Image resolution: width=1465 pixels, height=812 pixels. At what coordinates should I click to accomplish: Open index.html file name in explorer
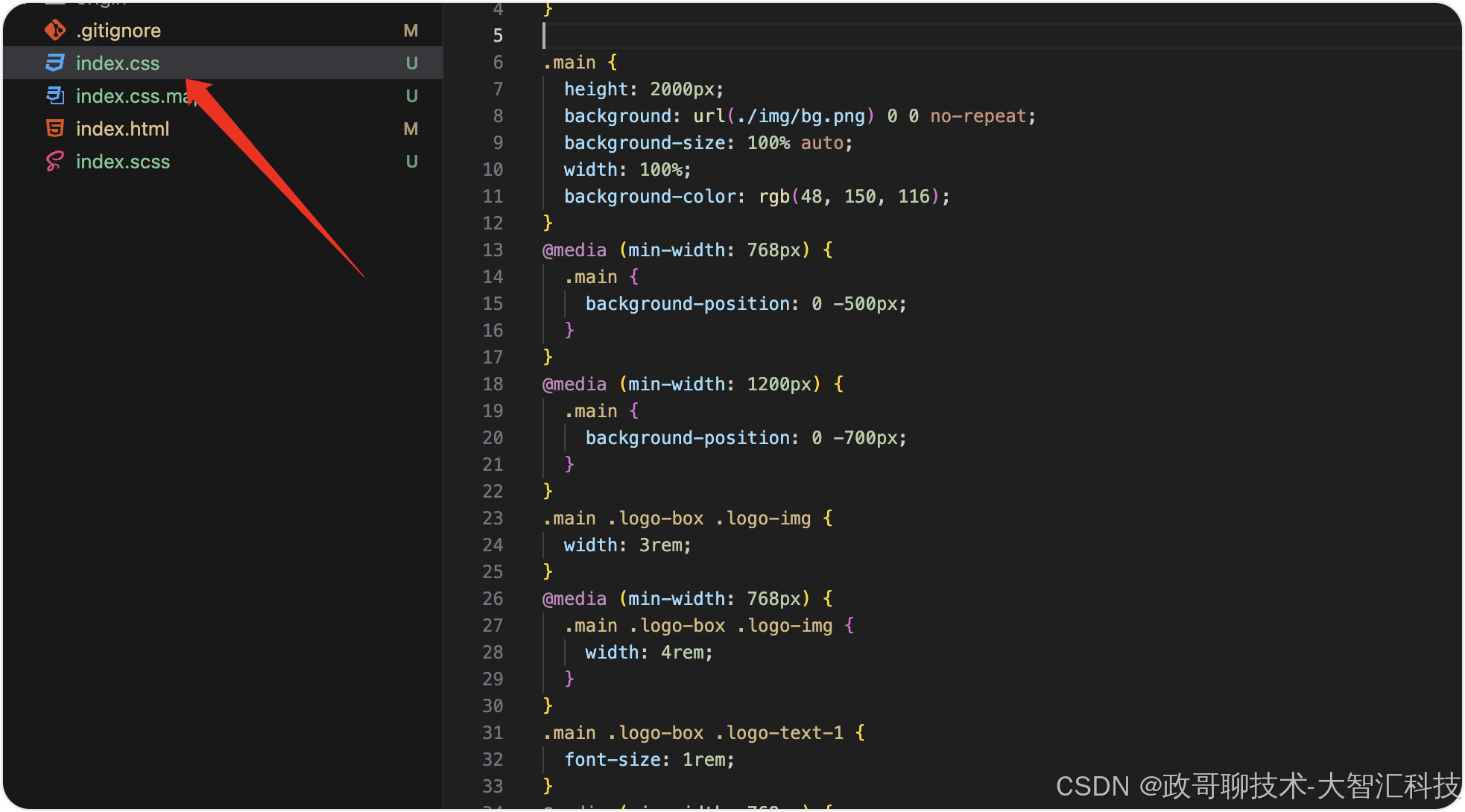123,129
